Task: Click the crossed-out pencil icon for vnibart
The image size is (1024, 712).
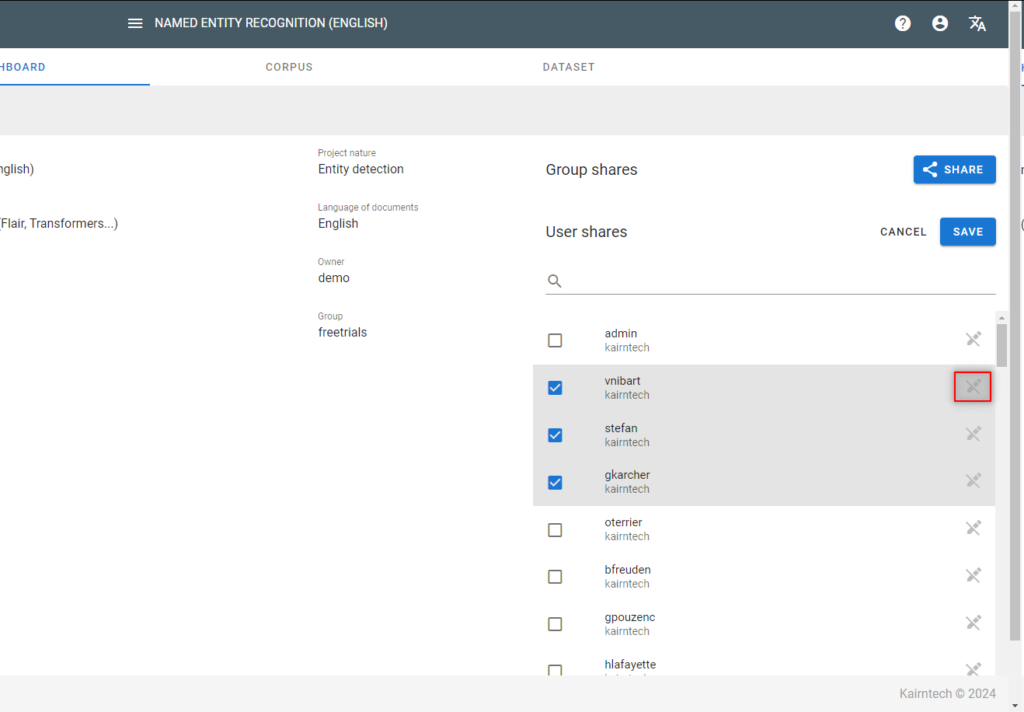Action: [x=973, y=387]
